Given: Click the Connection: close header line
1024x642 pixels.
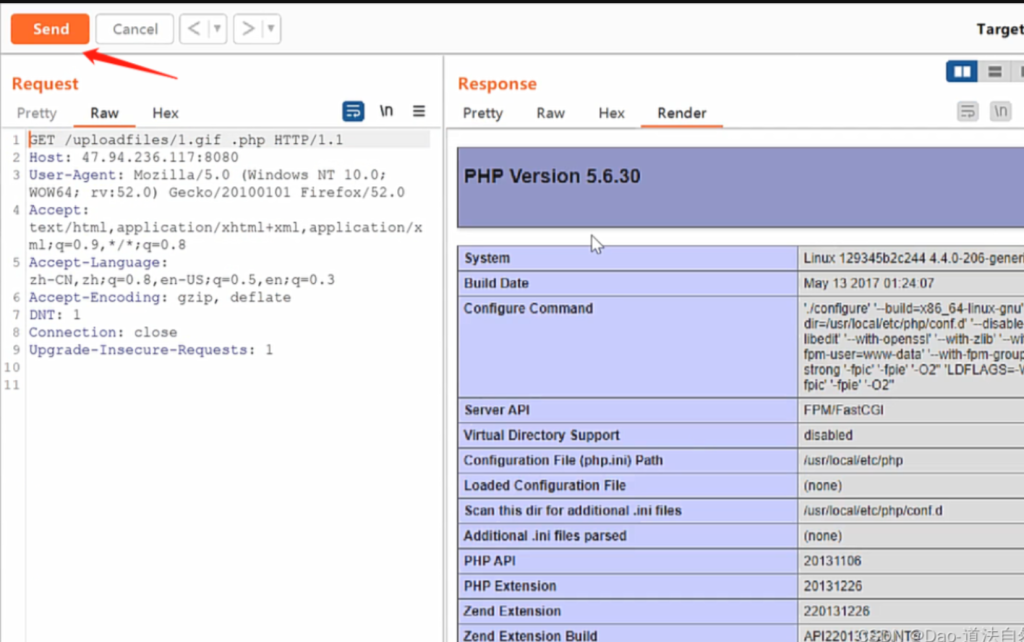Looking at the screenshot, I should tap(103, 332).
